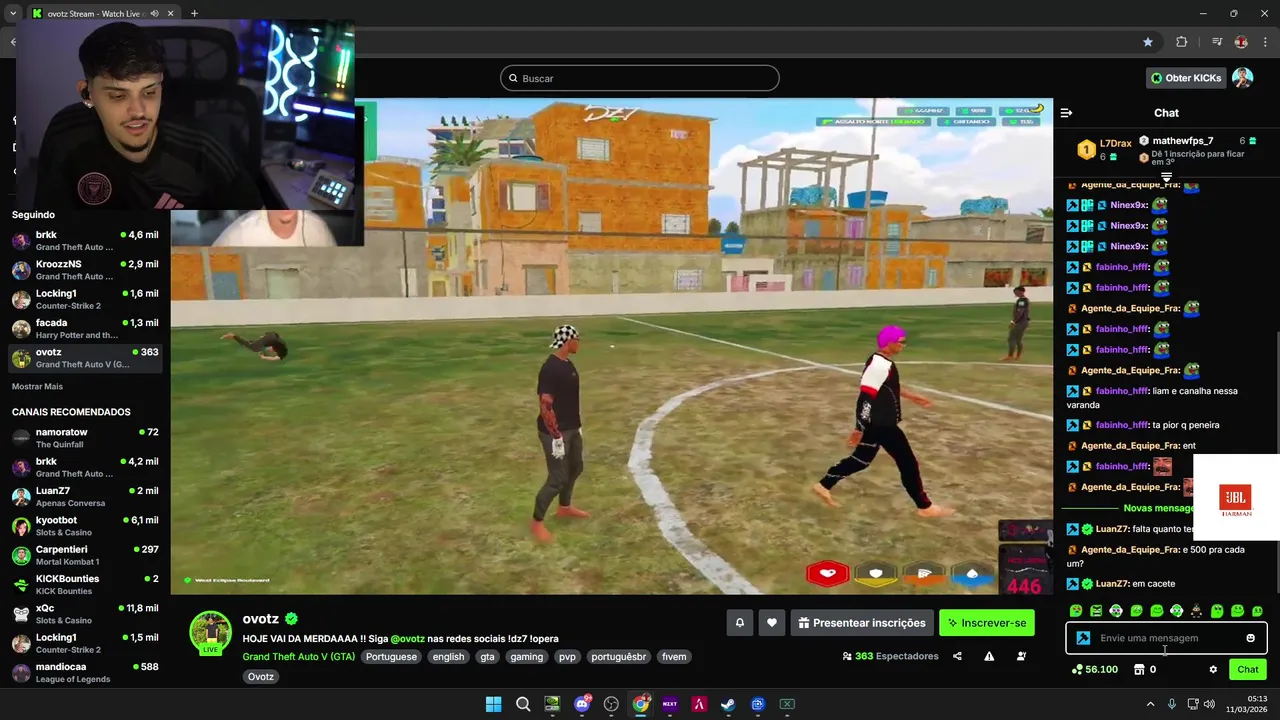The height and width of the screenshot is (720, 1280).
Task: Open LuanZ7 recommended channel
Action: coord(85,497)
